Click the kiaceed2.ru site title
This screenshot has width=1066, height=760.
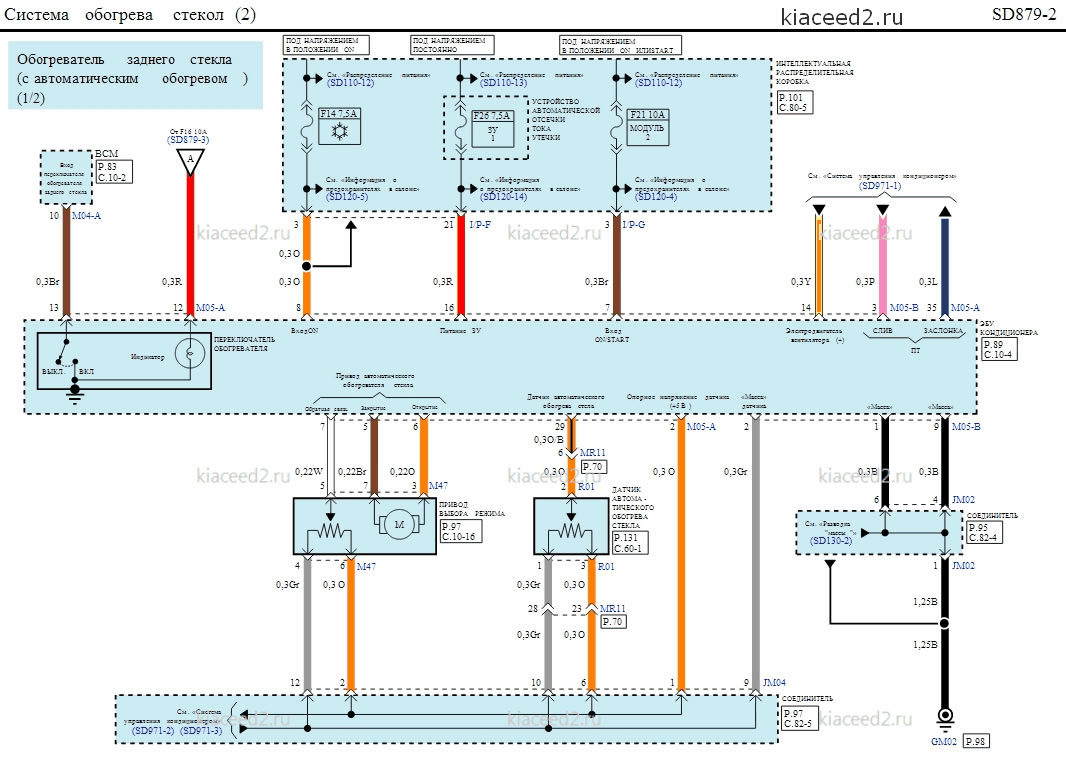tap(842, 16)
